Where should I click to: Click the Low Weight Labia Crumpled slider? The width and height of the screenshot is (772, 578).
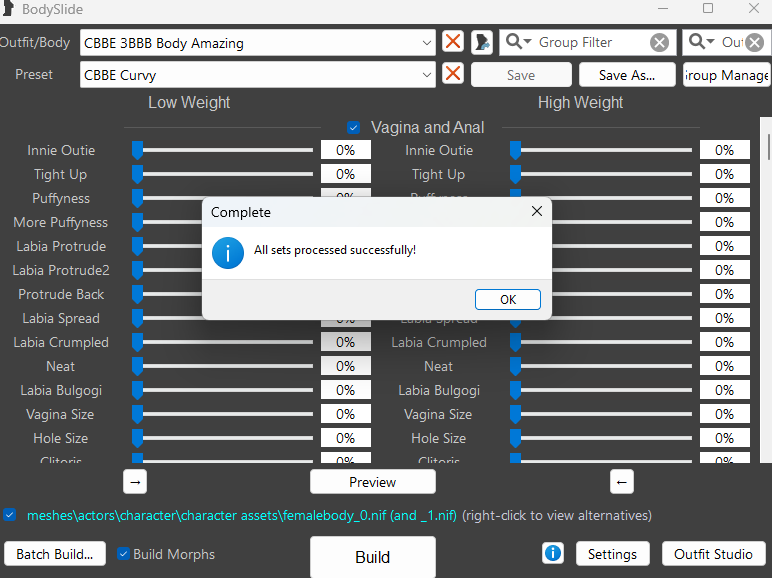[223, 342]
